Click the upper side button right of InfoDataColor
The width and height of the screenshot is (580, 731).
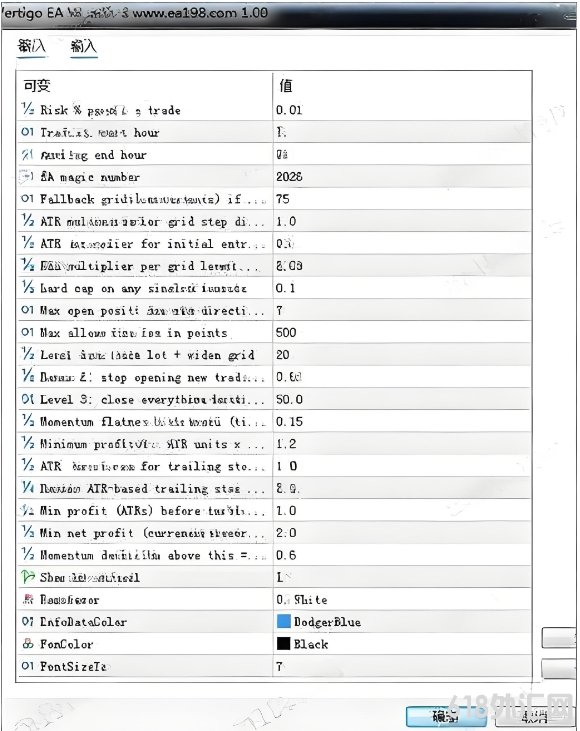point(559,637)
